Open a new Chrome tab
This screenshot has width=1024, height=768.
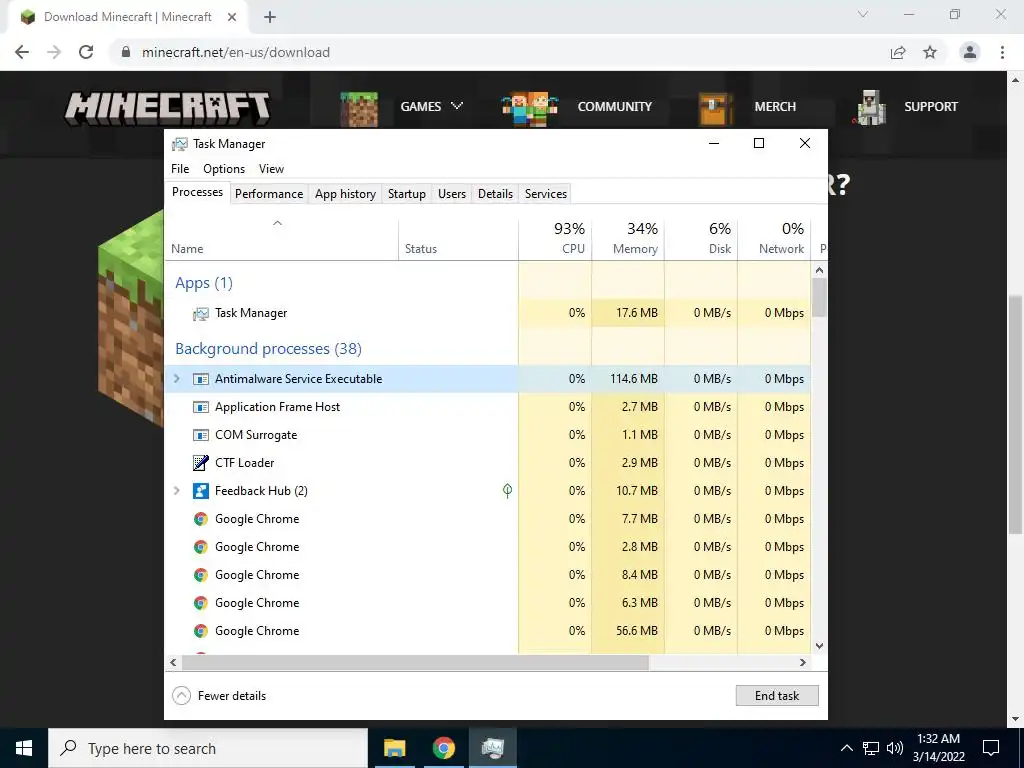coord(270,18)
